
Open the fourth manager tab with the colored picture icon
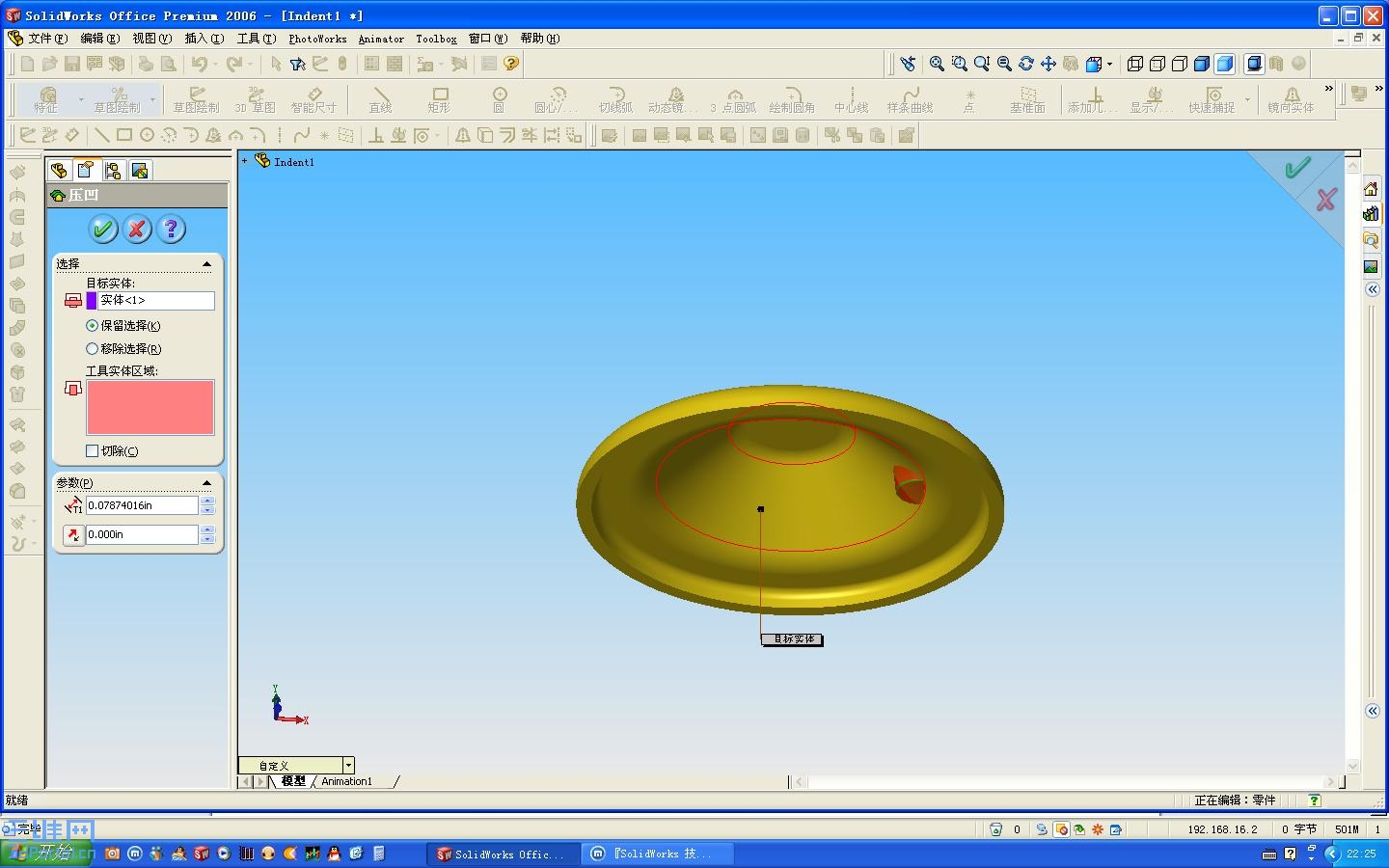click(x=140, y=171)
